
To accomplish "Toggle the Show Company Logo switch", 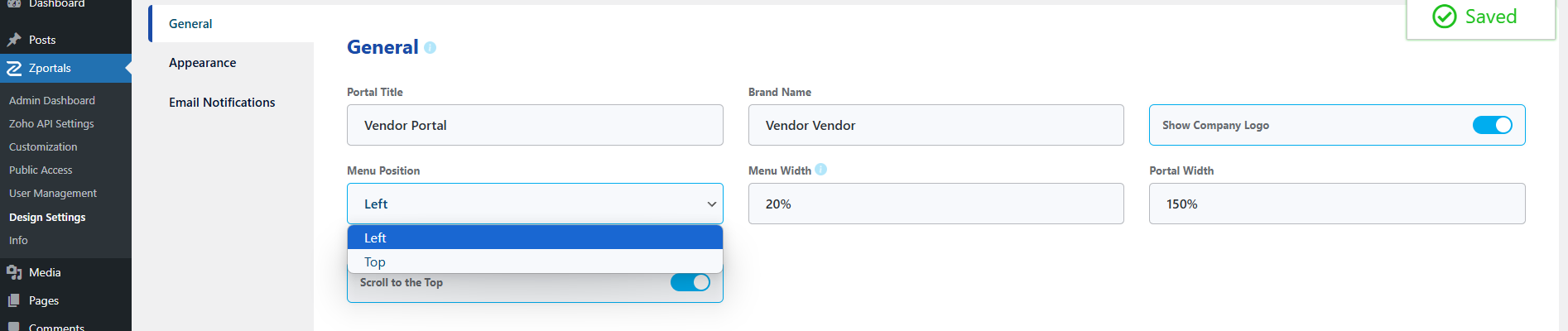I will coord(1492,125).
